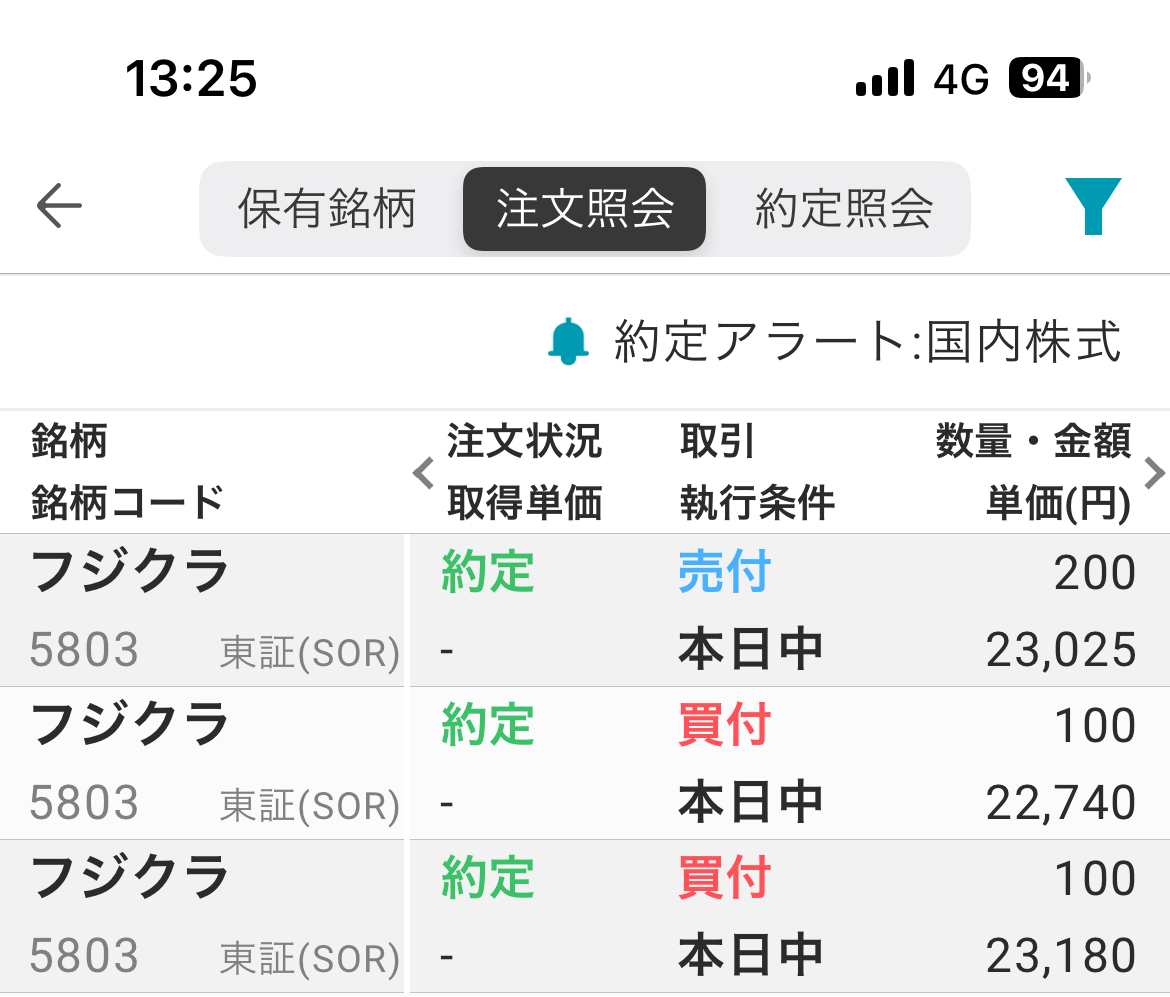Tap the 注文状況 column header
Viewport: 1170px width, 997px height.
click(x=524, y=441)
